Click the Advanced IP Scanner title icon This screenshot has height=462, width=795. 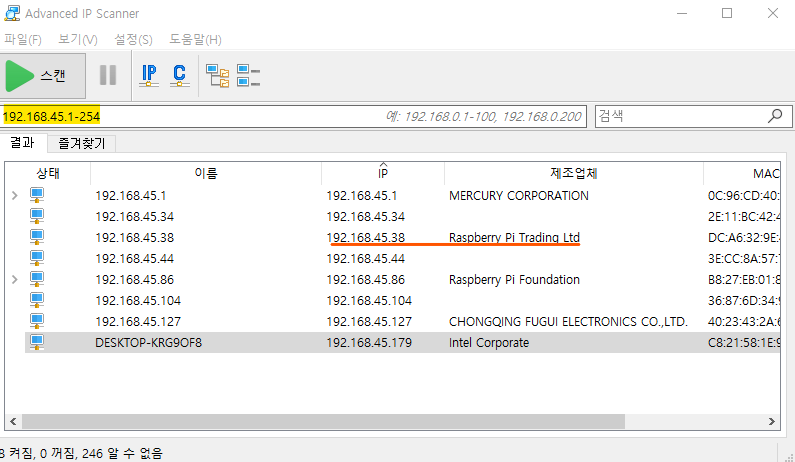click(x=12, y=13)
